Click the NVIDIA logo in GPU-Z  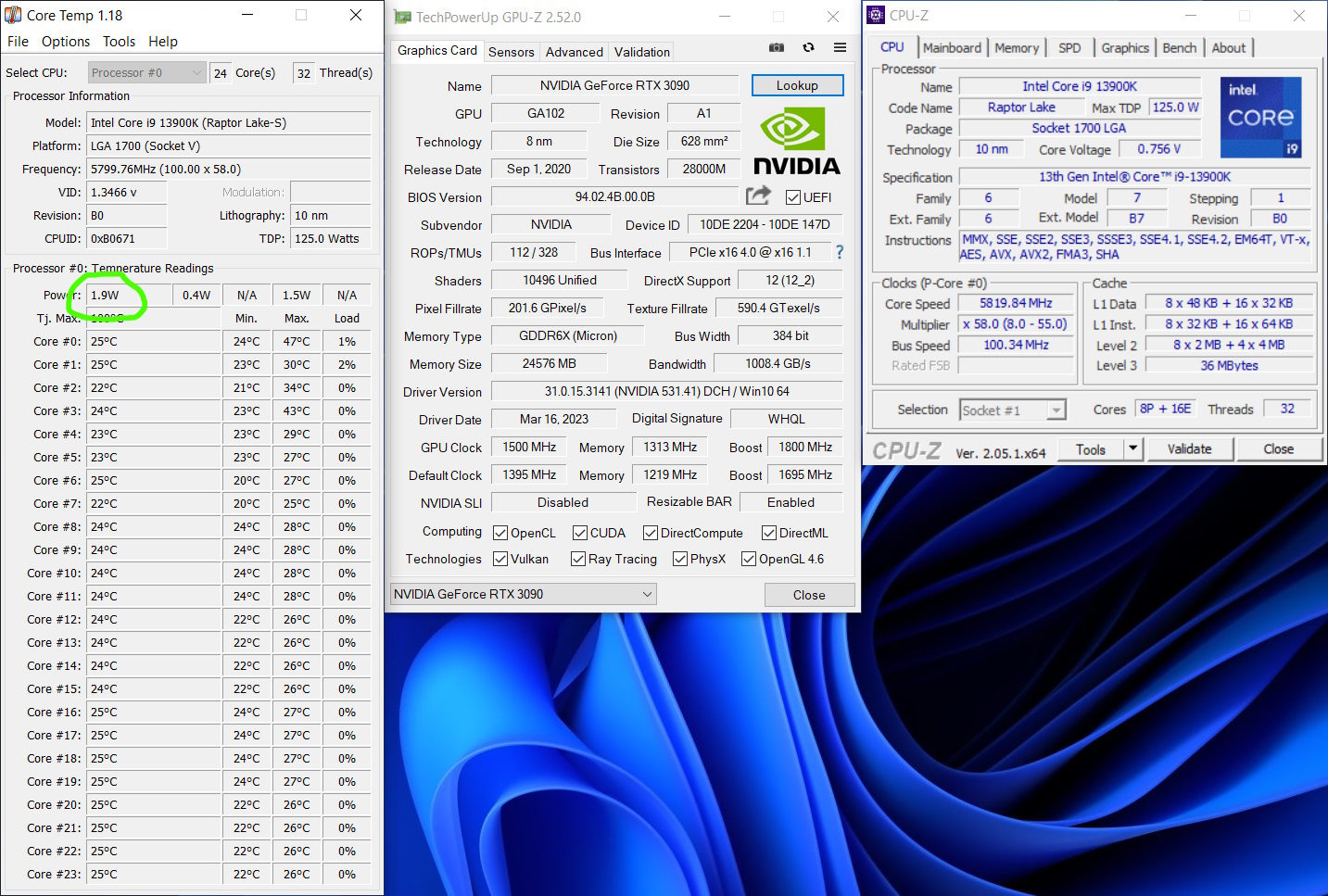point(797,141)
